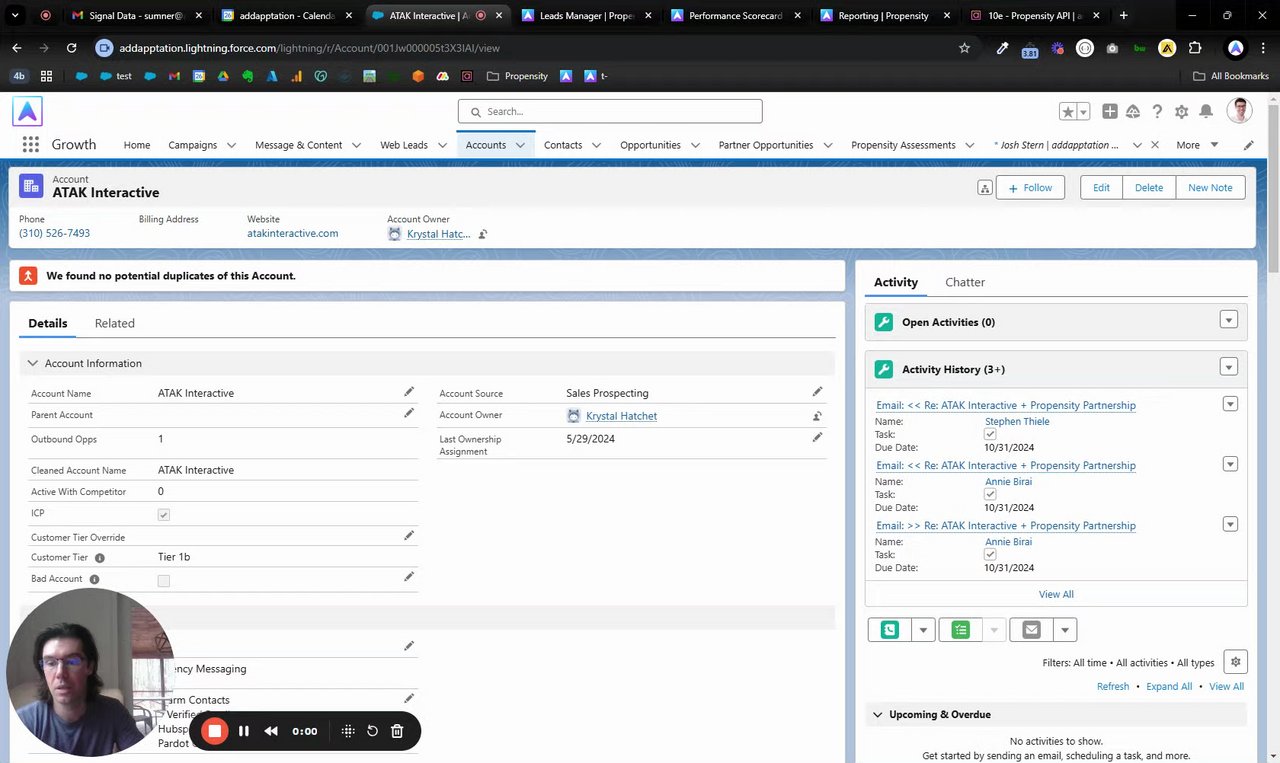Image resolution: width=1280 pixels, height=763 pixels.
Task: Click the Log a Call phone icon
Action: pos(890,630)
